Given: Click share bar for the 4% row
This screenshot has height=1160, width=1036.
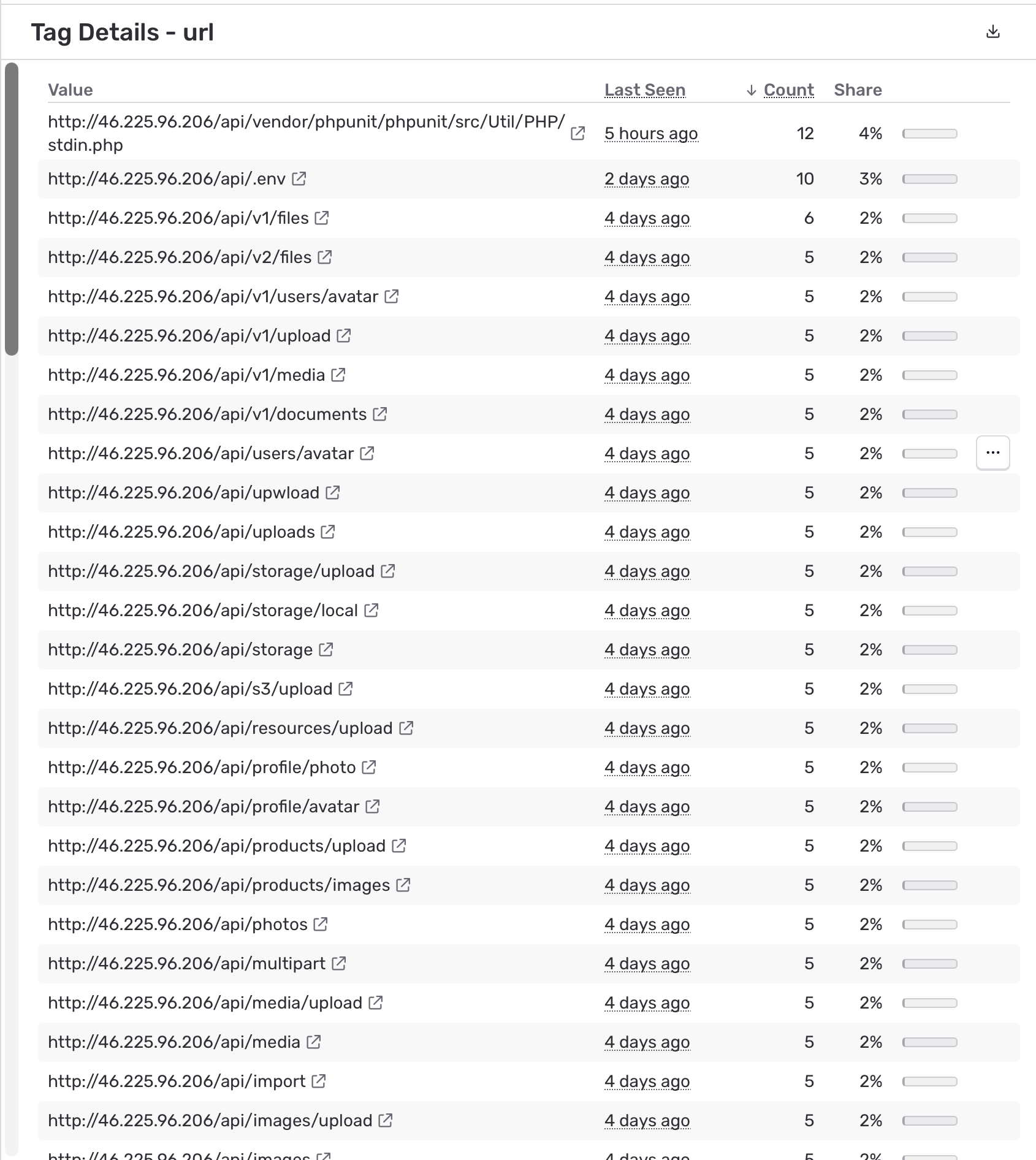Looking at the screenshot, I should [x=929, y=134].
